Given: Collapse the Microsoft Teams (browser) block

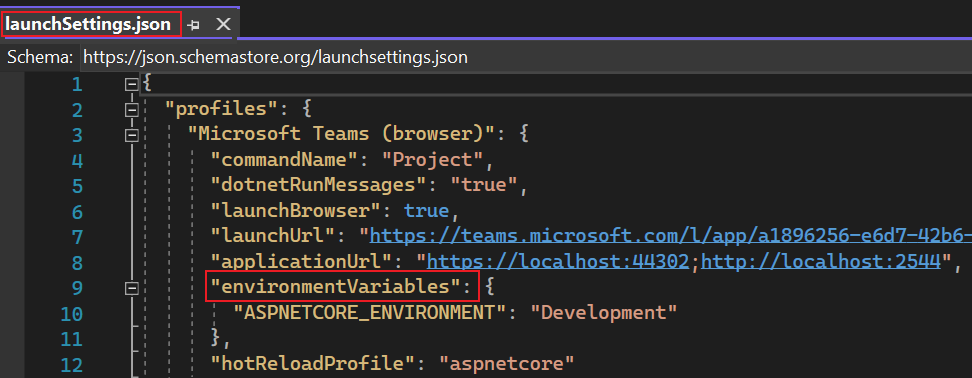Looking at the screenshot, I should click(131, 135).
